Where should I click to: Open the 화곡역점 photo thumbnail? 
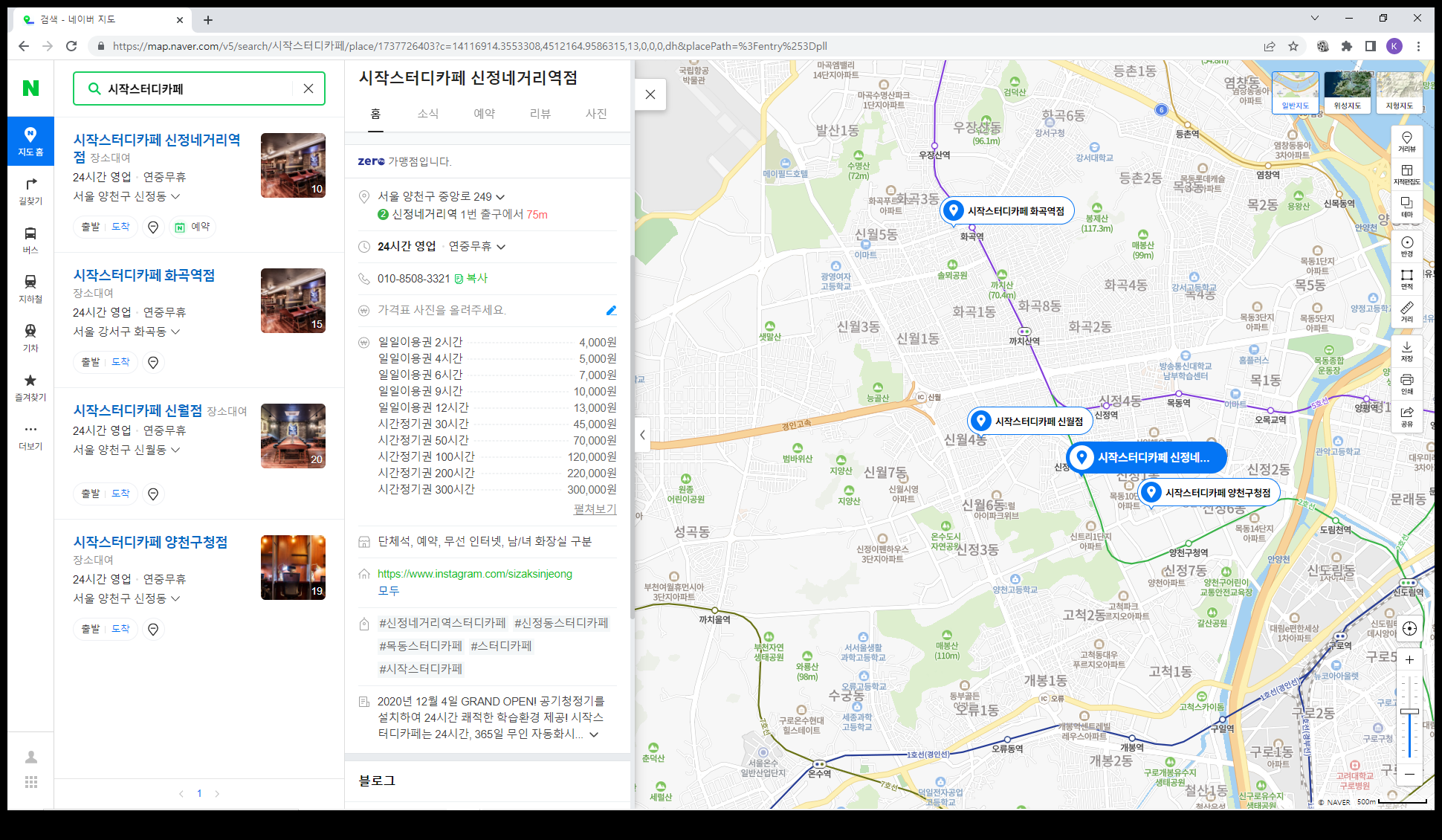click(x=293, y=300)
